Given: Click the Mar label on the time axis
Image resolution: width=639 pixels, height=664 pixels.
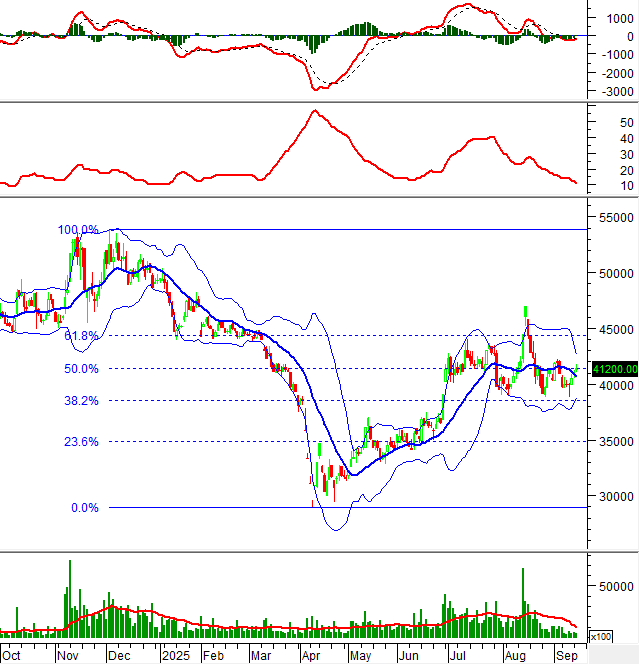Looking at the screenshot, I should [261, 656].
